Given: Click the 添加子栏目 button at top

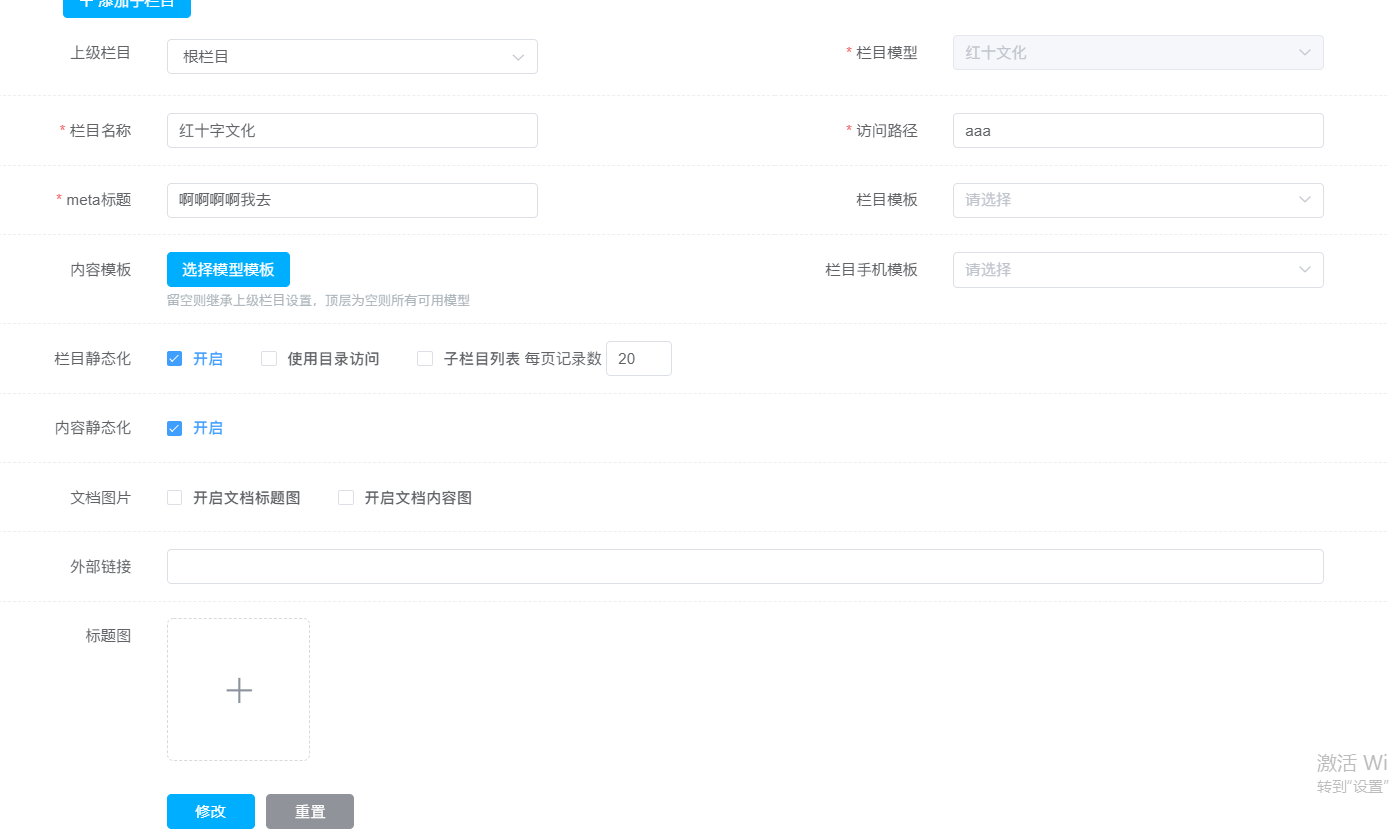Looking at the screenshot, I should tap(127, 6).
